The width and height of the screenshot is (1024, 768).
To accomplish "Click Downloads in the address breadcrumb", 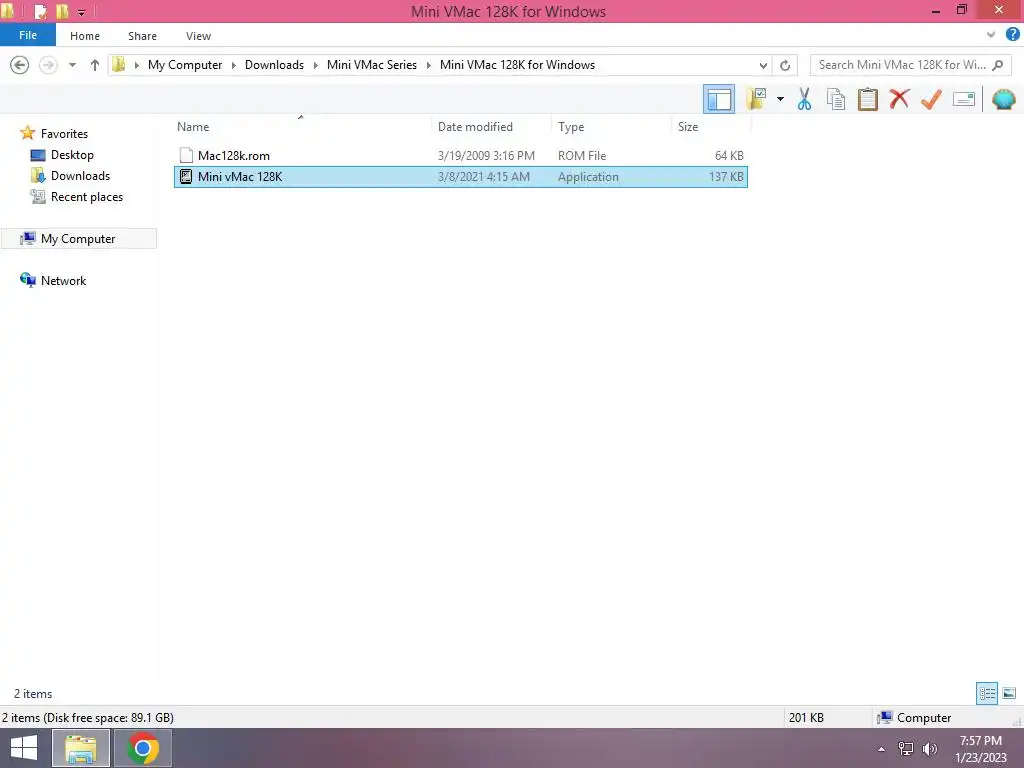I will click(x=274, y=65).
